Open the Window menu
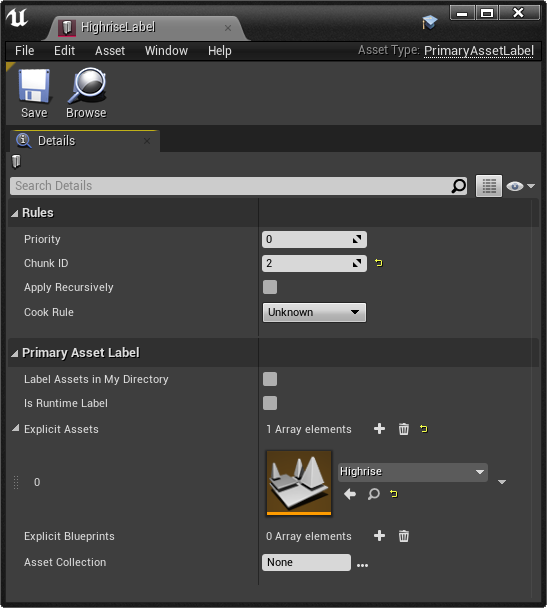This screenshot has width=547, height=608. coord(166,51)
